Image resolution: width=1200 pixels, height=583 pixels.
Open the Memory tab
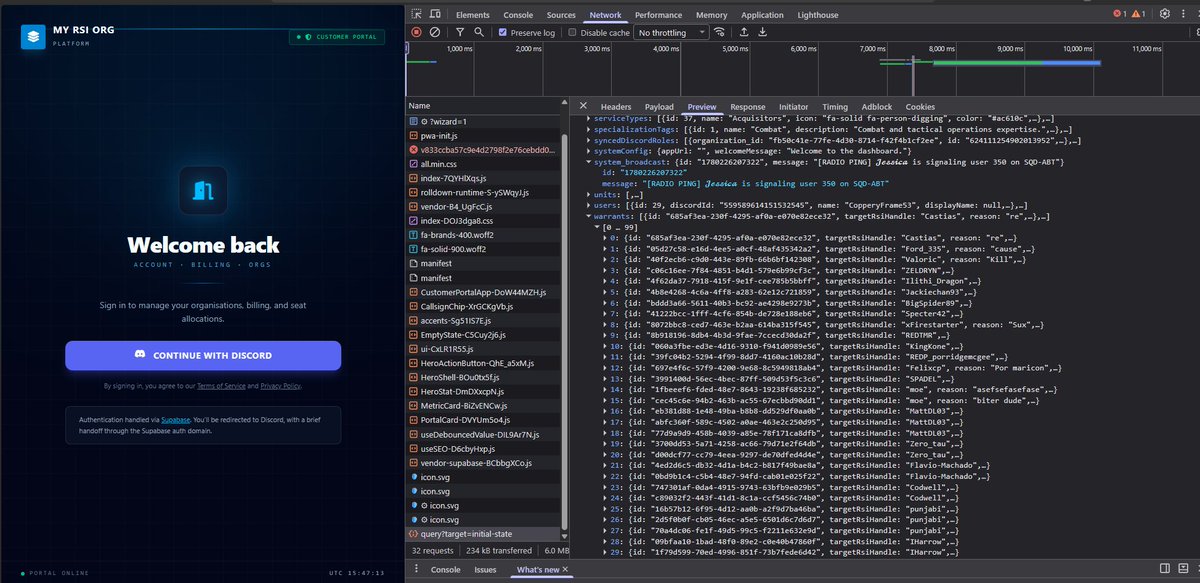click(711, 15)
